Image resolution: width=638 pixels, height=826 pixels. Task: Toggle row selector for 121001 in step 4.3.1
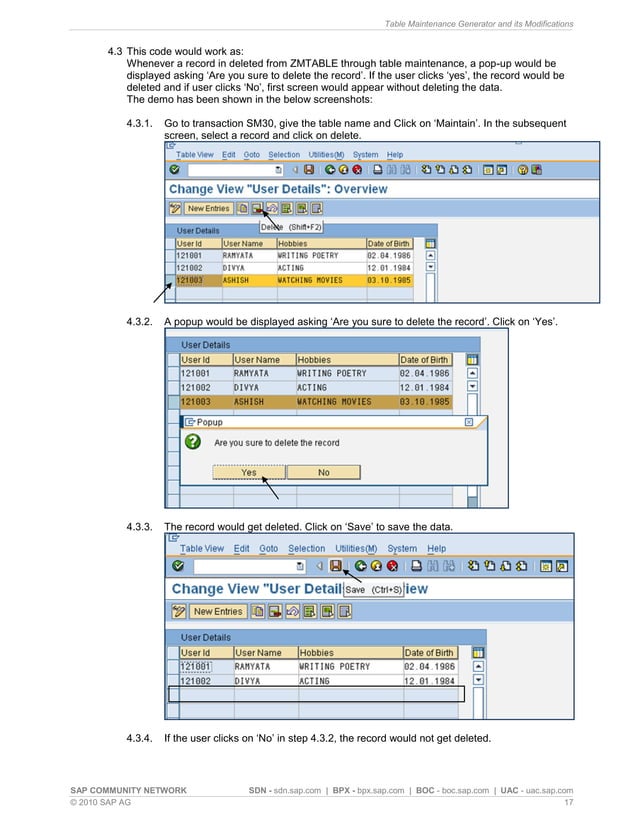[x=171, y=255]
